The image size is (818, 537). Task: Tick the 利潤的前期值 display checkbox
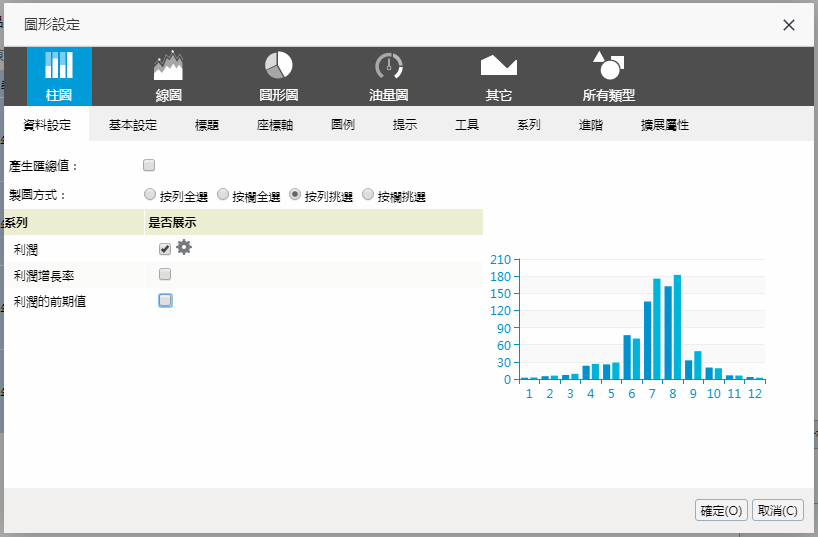click(x=165, y=300)
